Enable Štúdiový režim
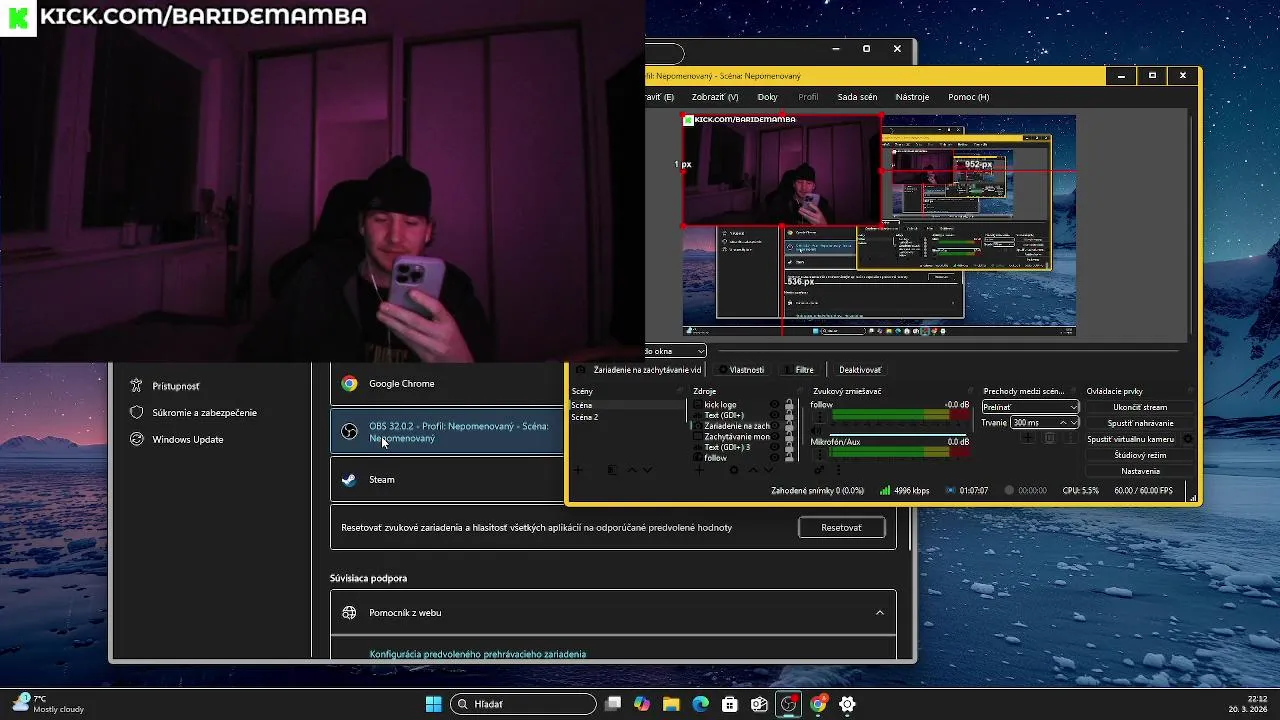The width and height of the screenshot is (1280, 720). coord(1140,455)
